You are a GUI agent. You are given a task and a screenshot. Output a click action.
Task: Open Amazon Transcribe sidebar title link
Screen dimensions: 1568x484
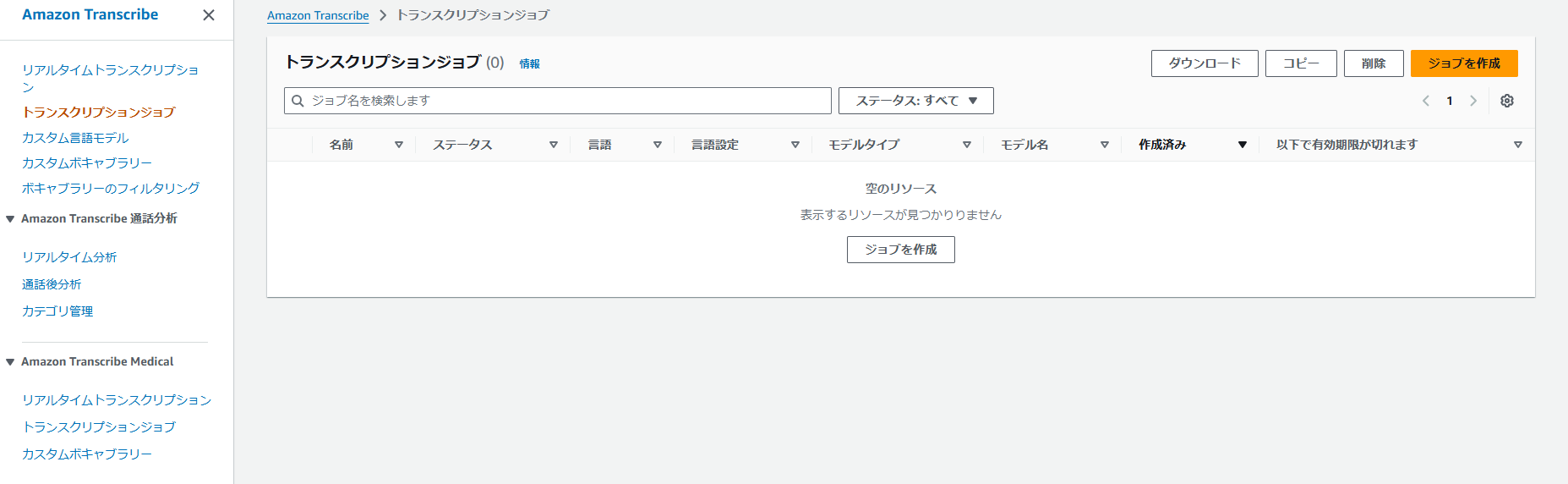pos(90,14)
